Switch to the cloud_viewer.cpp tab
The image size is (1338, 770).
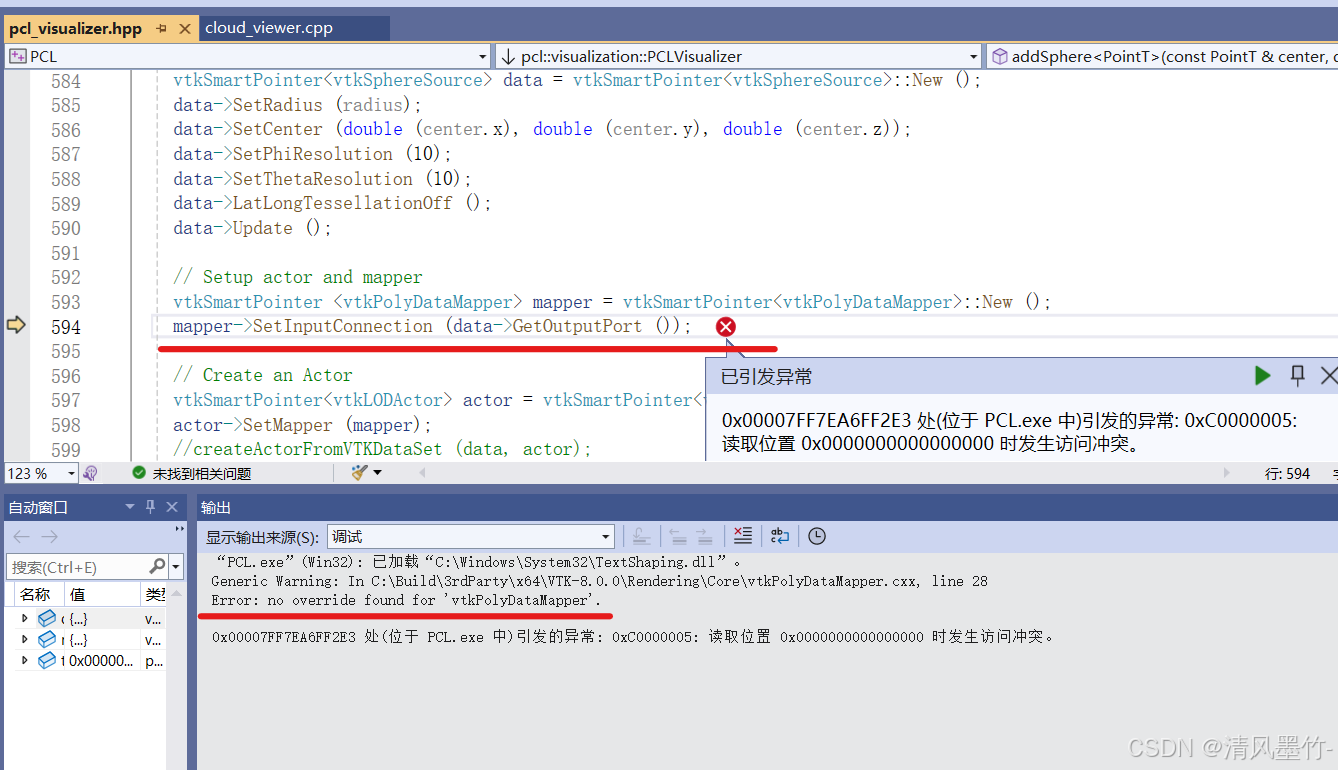pos(270,28)
